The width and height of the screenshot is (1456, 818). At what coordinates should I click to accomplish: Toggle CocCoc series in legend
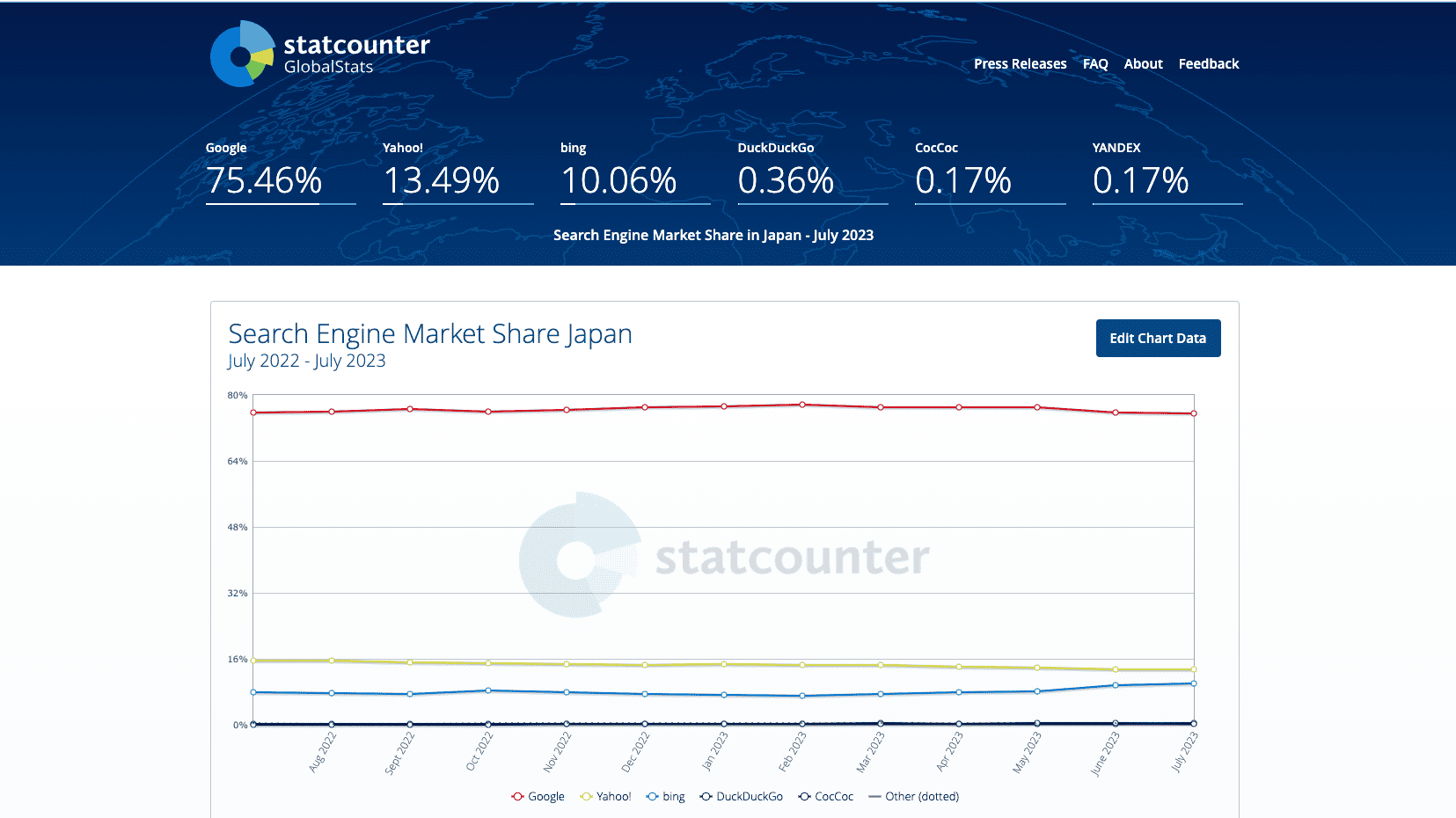click(826, 797)
